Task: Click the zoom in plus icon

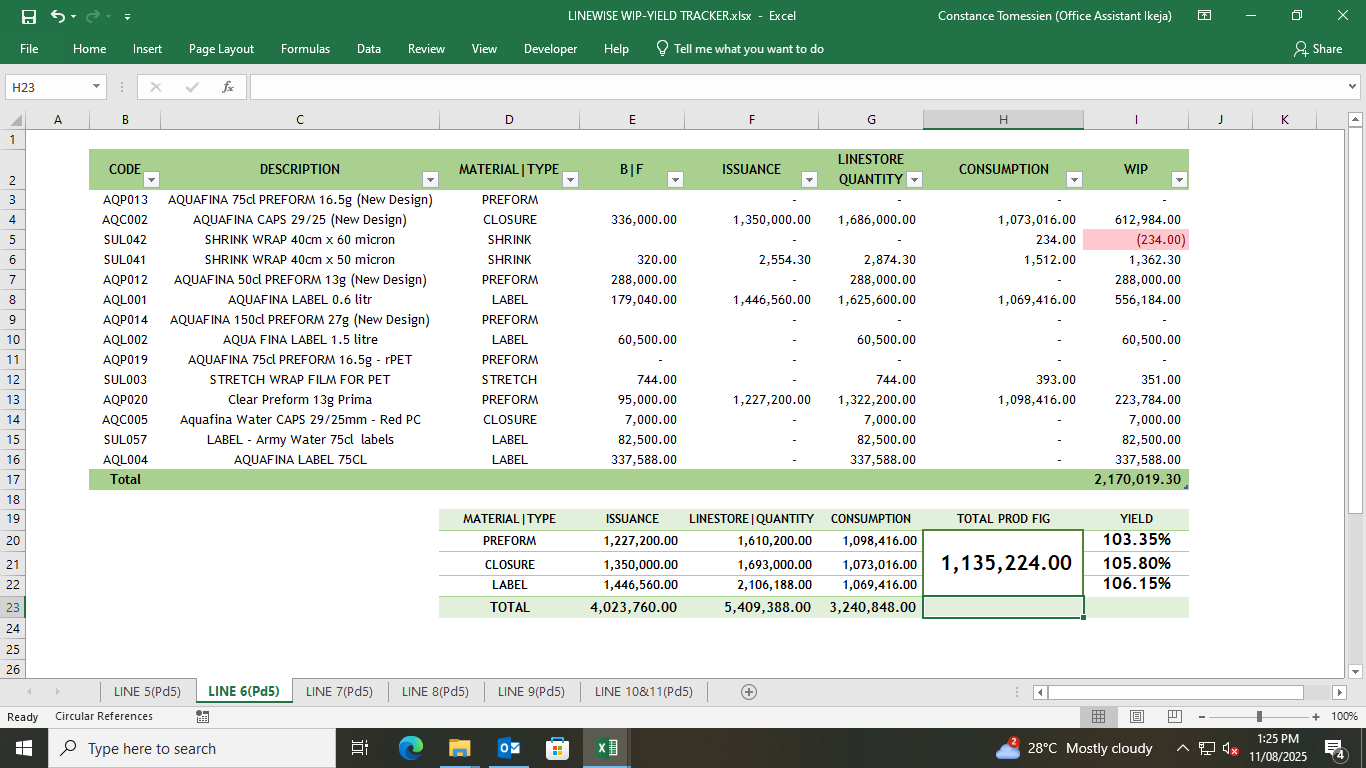Action: click(1316, 717)
